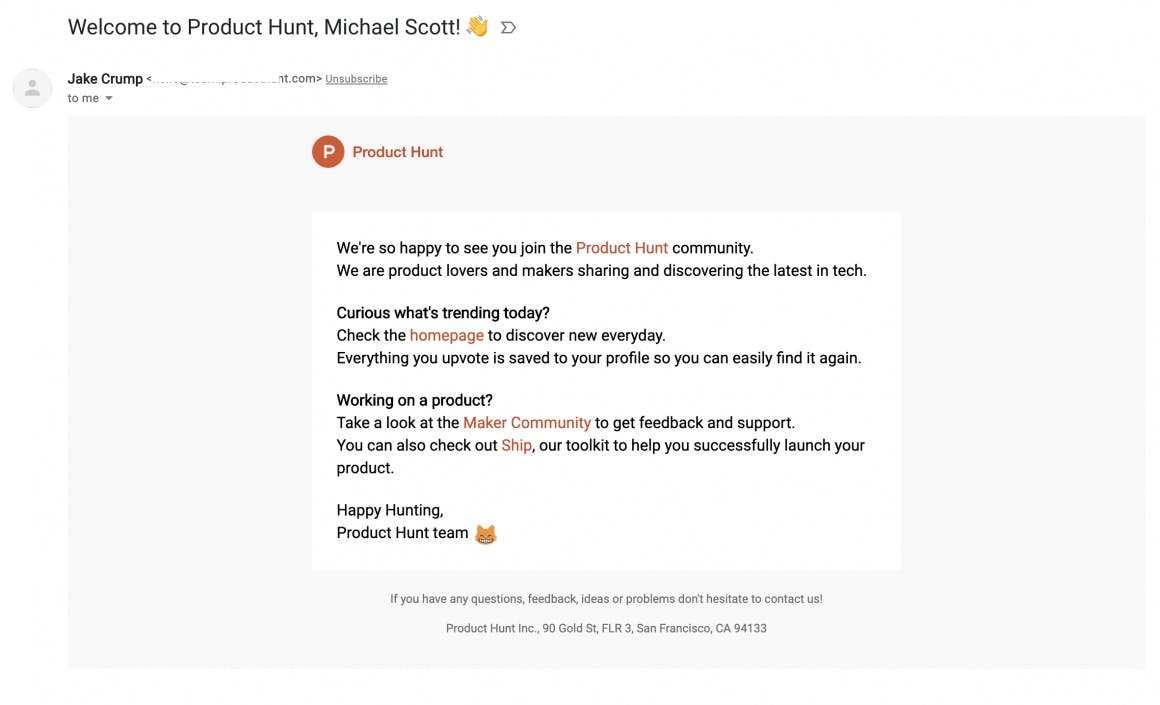Viewport: 1160px width, 705px height.
Task: Click the Product Hunt Inc. address line
Action: (606, 629)
